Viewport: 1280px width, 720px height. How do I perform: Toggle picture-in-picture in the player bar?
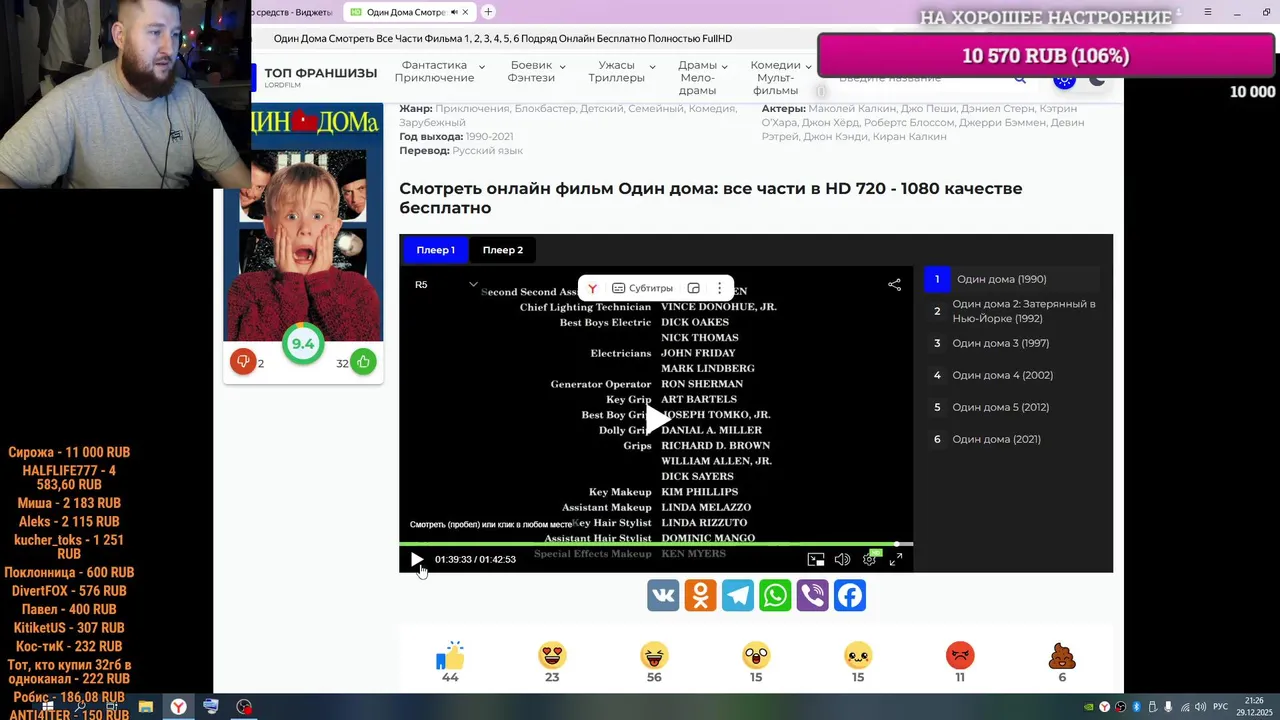point(816,560)
